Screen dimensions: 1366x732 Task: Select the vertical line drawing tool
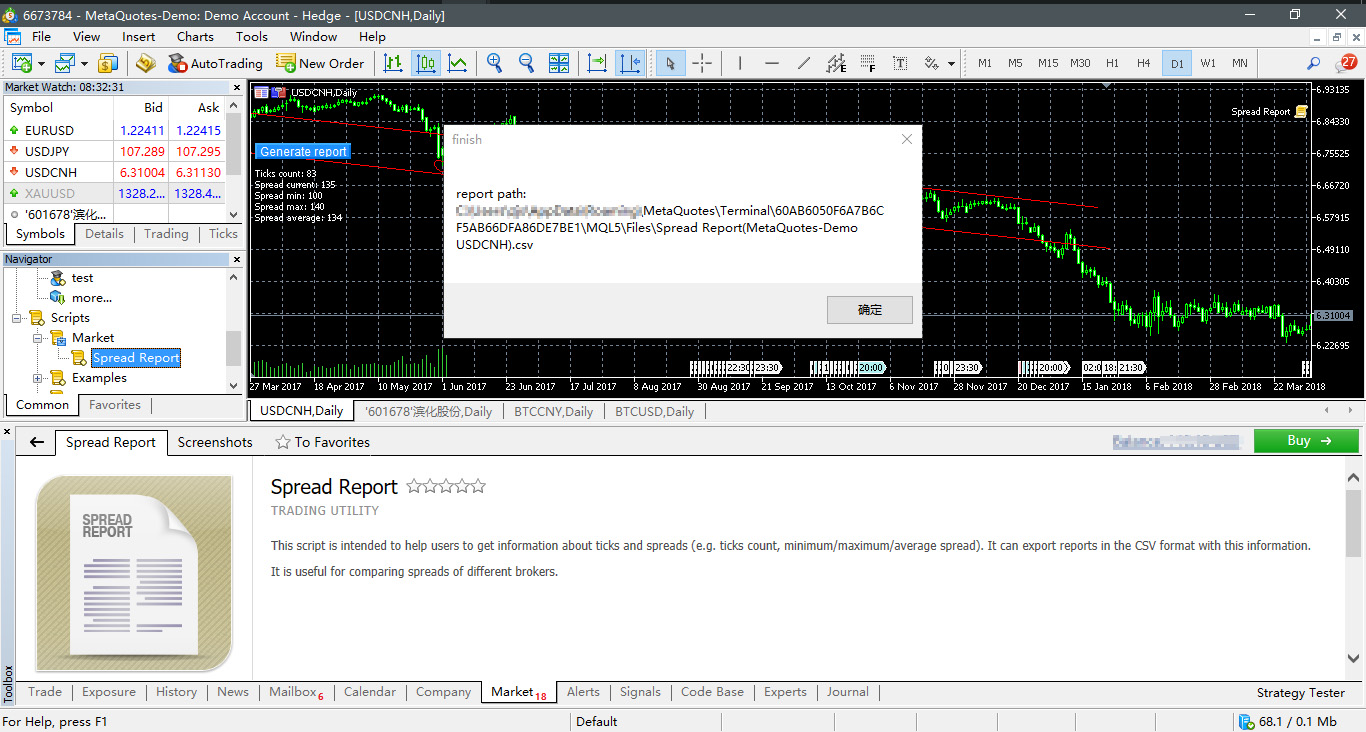point(740,63)
